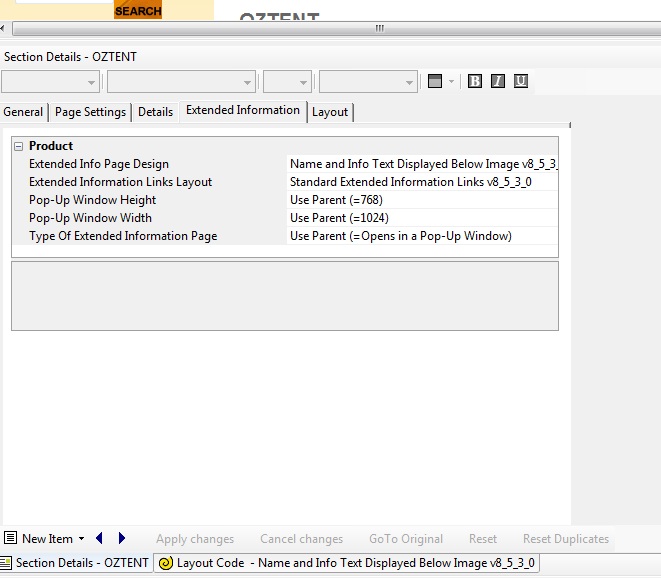The height and width of the screenshot is (578, 661).
Task: Select the Extended Info Page Design value
Action: coord(422,164)
